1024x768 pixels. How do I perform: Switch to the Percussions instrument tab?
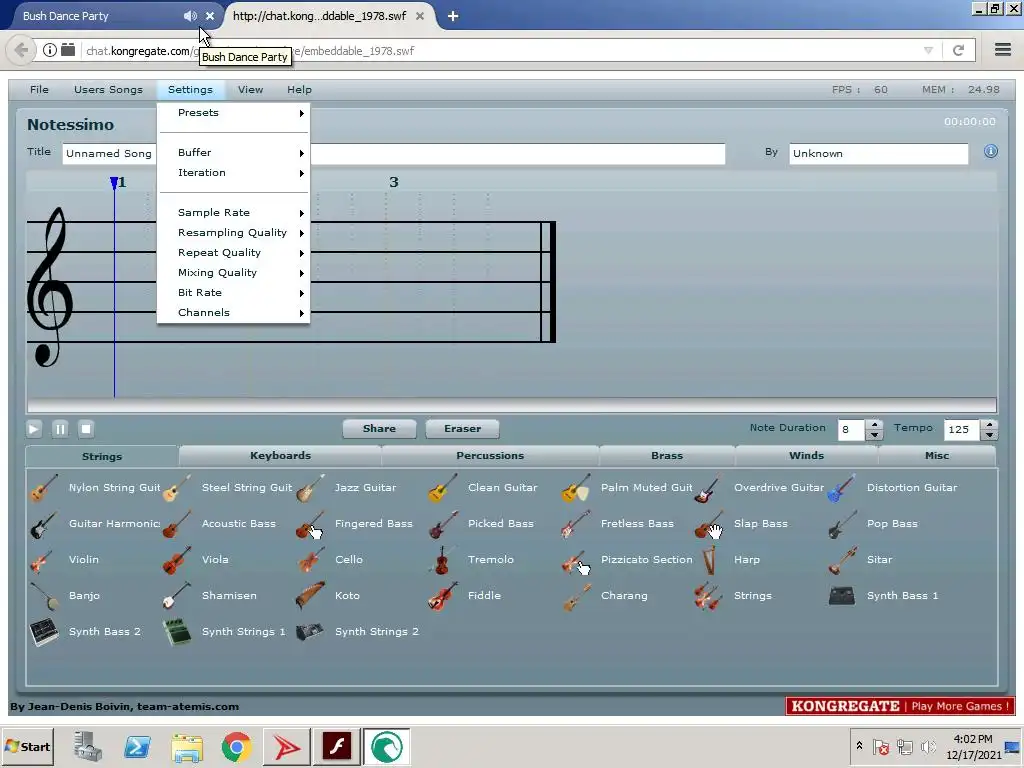click(x=490, y=456)
